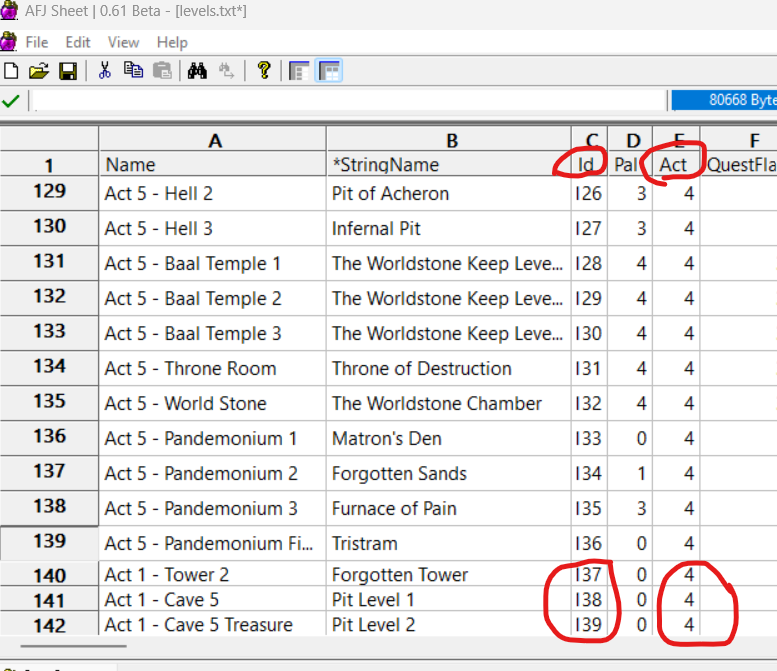The width and height of the screenshot is (777, 671).
Task: Open the Help menu
Action: (172, 43)
